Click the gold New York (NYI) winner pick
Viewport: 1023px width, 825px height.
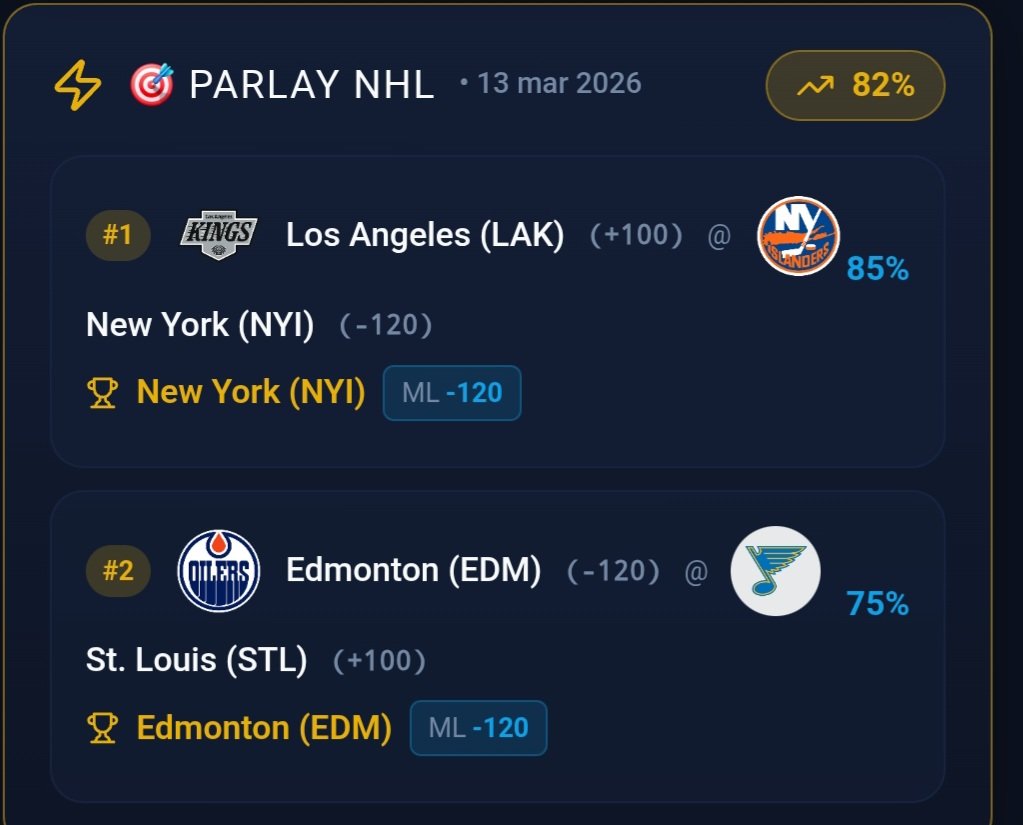(x=251, y=392)
